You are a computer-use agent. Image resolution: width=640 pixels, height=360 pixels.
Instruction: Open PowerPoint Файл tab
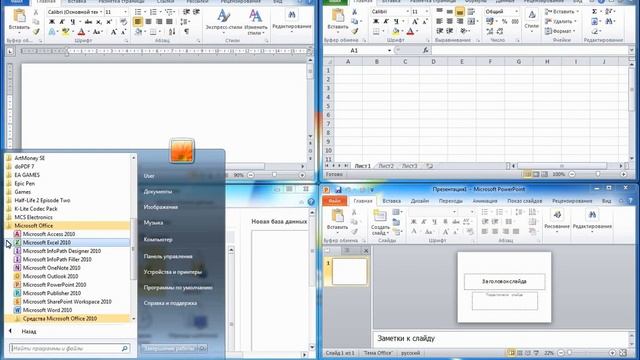pos(335,201)
